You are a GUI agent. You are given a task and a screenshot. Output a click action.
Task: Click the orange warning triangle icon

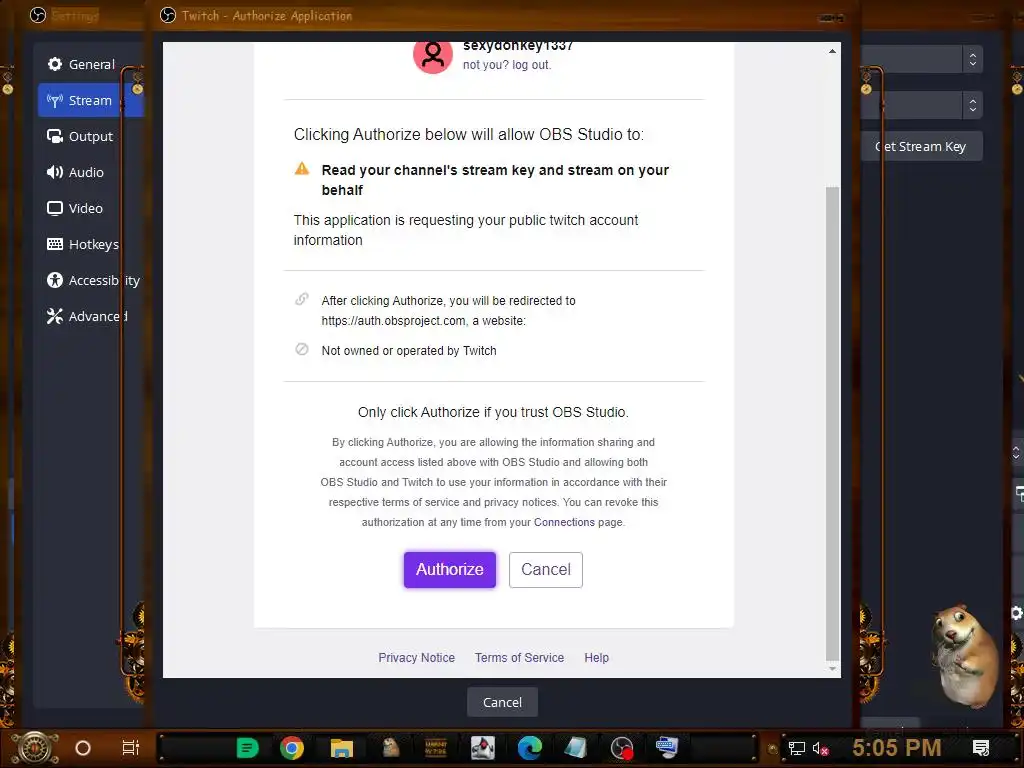(302, 168)
